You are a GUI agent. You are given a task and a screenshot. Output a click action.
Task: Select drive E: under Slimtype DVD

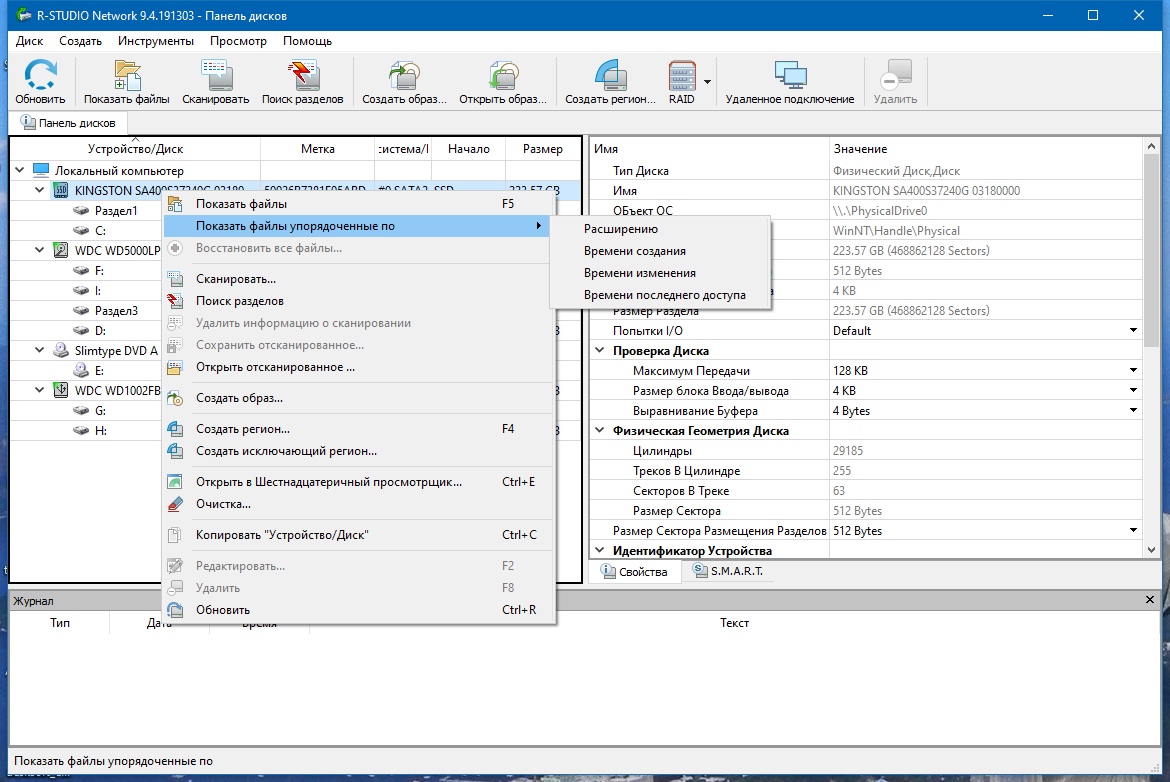99,371
